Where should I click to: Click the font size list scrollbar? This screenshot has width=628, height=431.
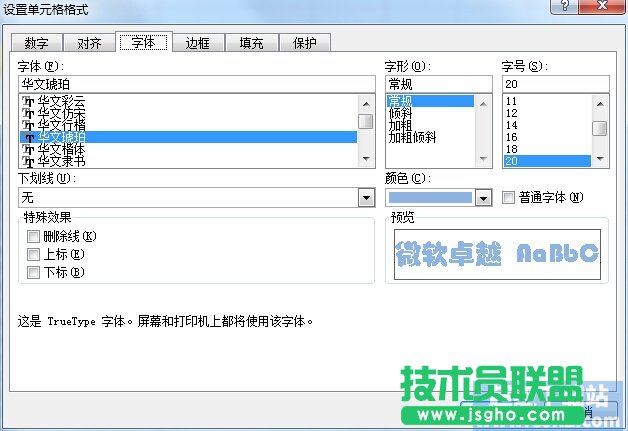(599, 129)
